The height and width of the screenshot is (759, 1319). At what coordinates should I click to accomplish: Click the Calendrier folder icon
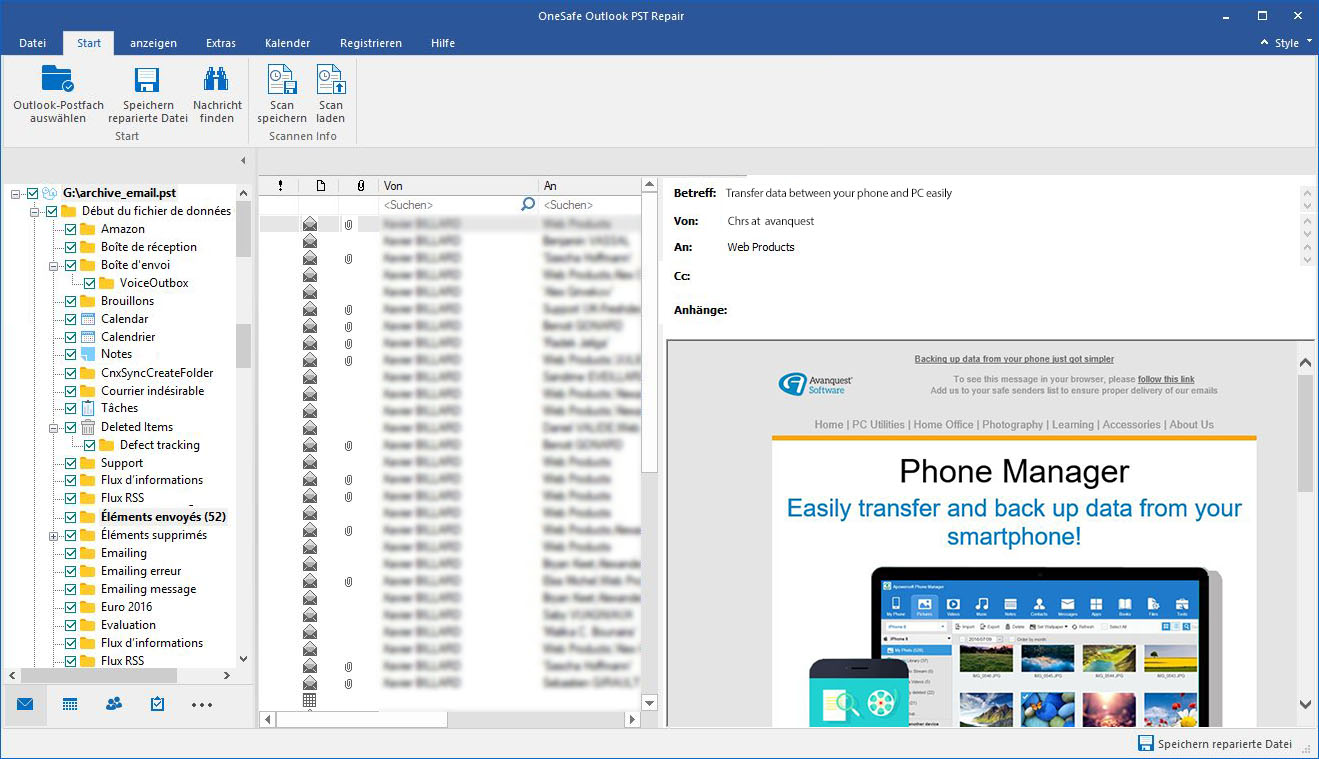click(x=88, y=337)
